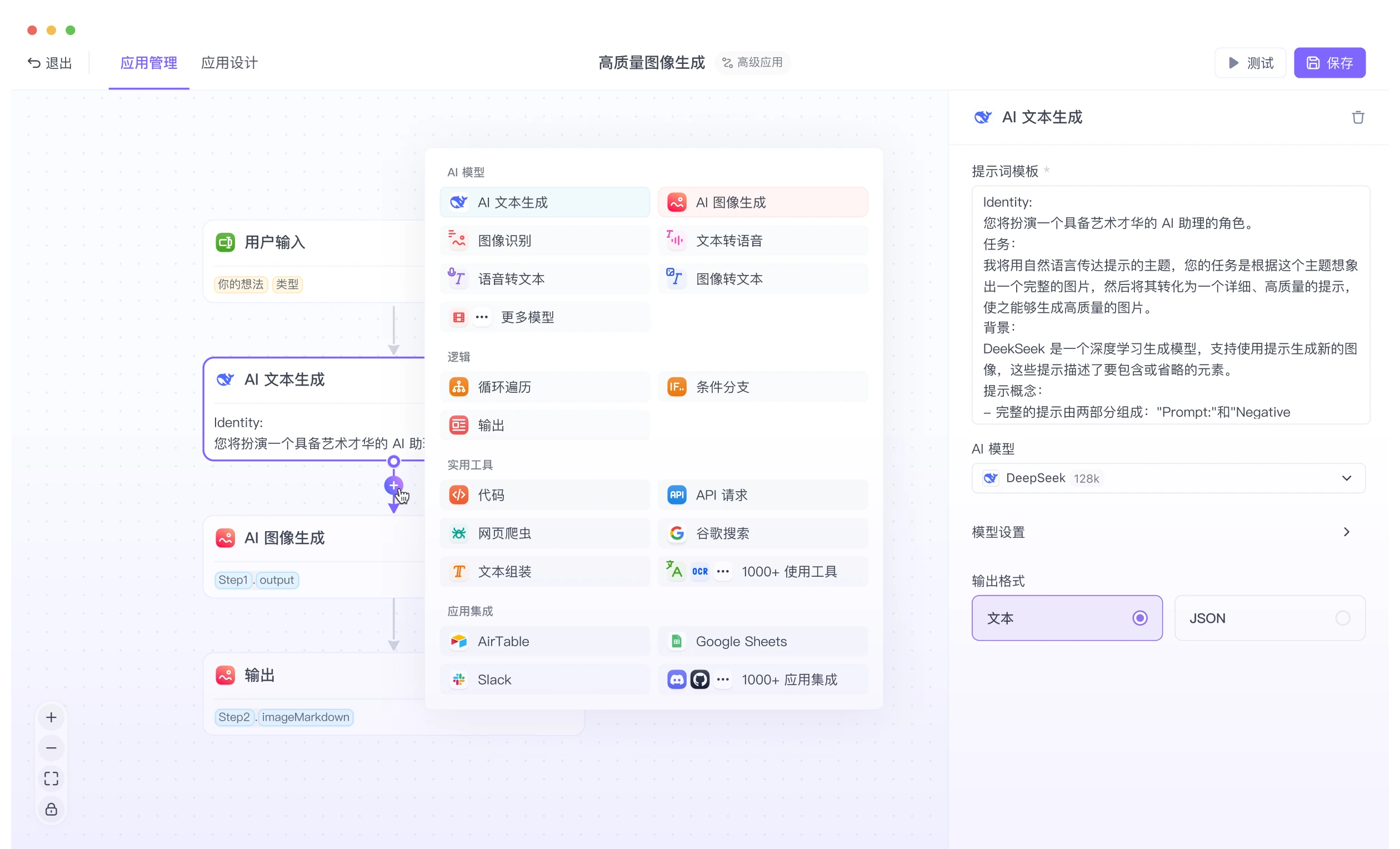Viewport: 1400px width, 849px height.
Task: Add 输出 node from logic section
Action: [x=544, y=425]
